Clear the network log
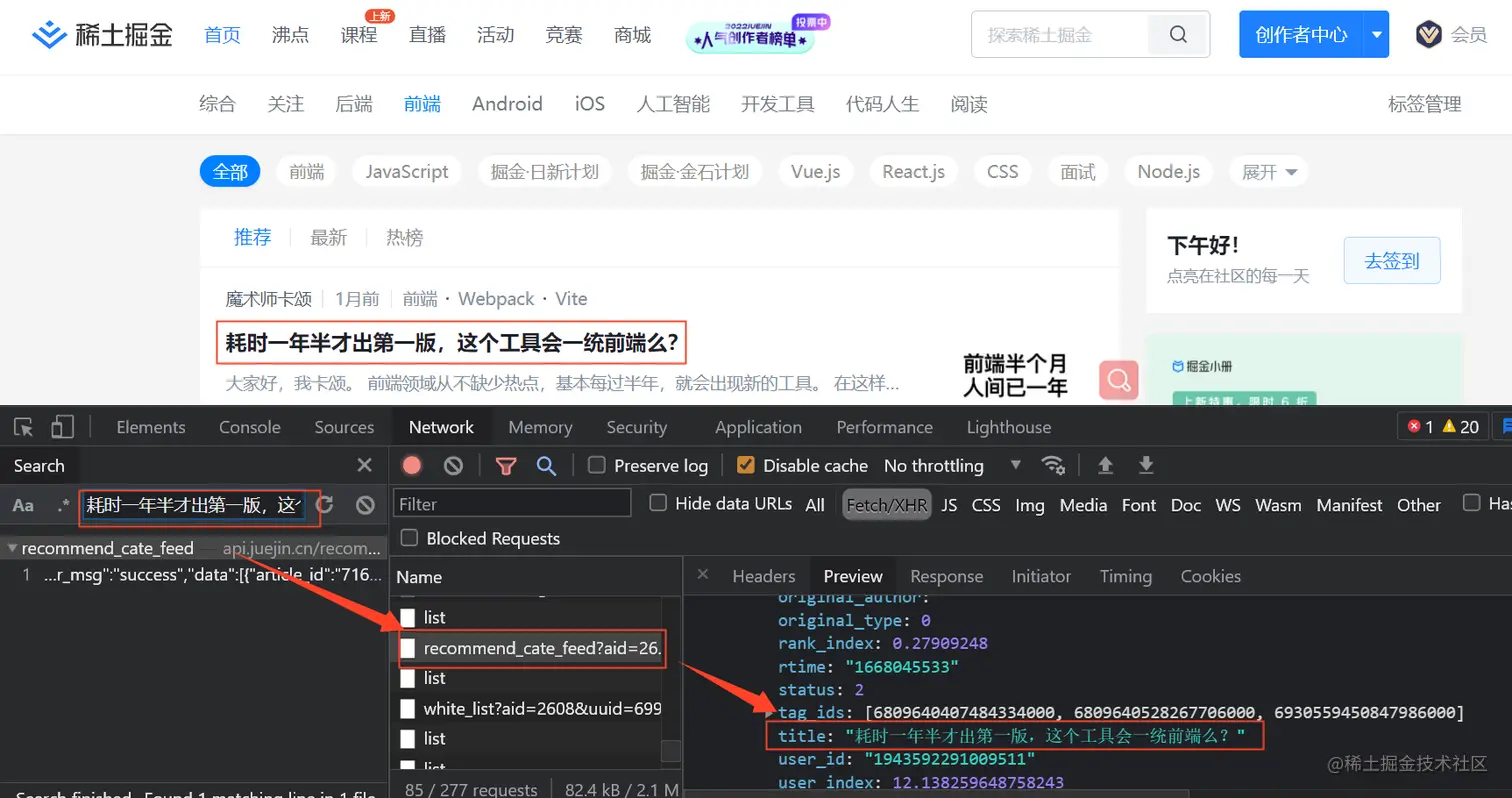This screenshot has height=798, width=1512. pyautogui.click(x=453, y=465)
